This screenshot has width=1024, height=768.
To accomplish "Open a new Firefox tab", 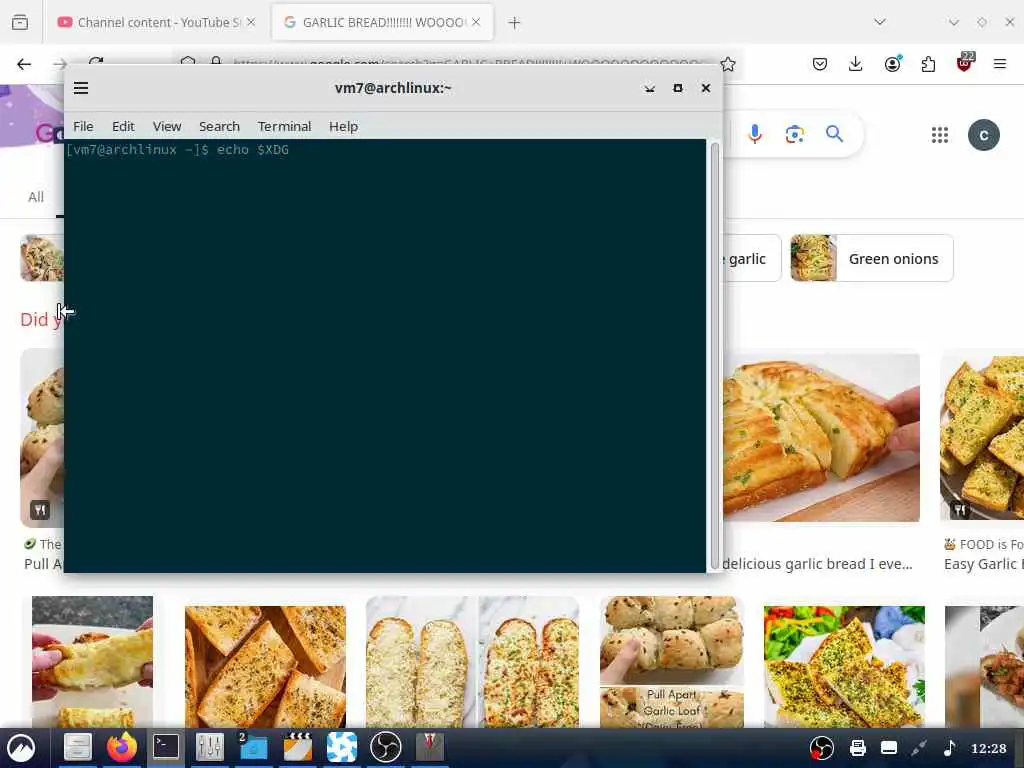I will pyautogui.click(x=514, y=23).
